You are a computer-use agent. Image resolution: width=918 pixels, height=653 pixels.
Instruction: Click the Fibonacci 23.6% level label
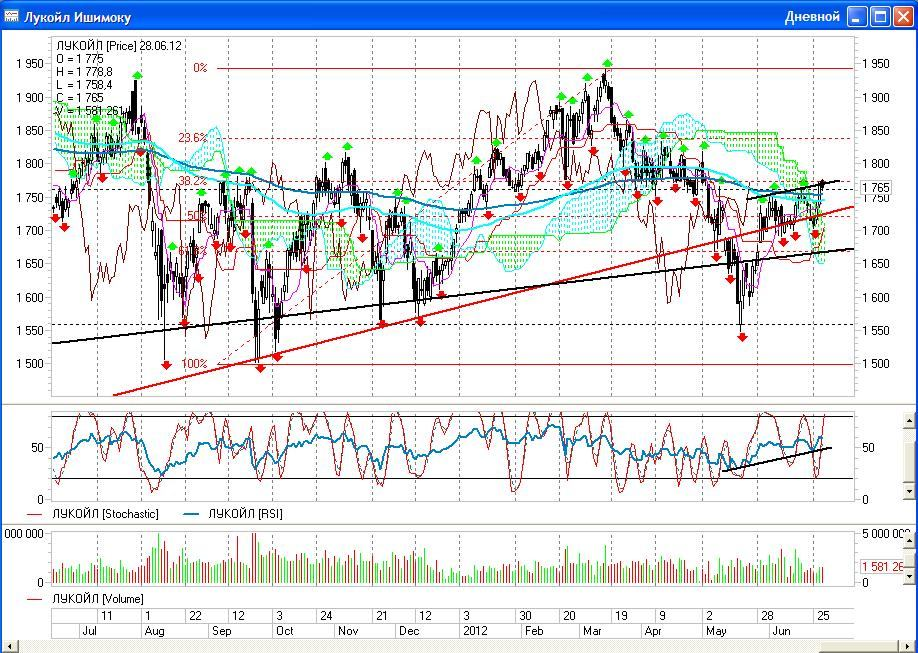click(x=193, y=138)
